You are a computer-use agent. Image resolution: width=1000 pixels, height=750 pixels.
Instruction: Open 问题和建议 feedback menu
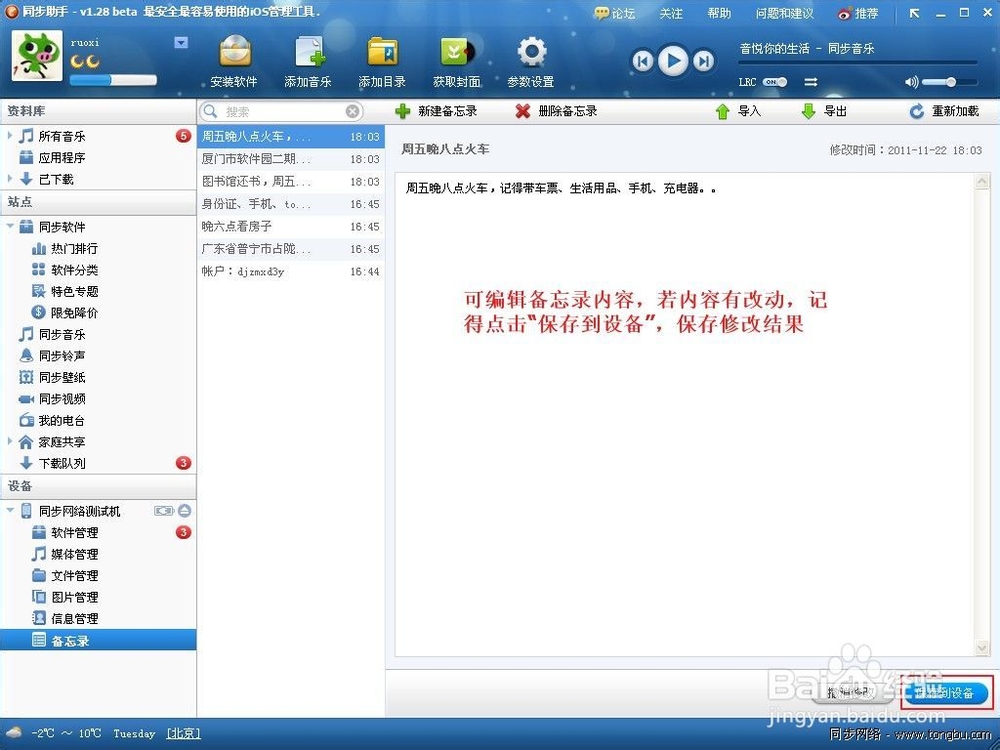tap(784, 13)
